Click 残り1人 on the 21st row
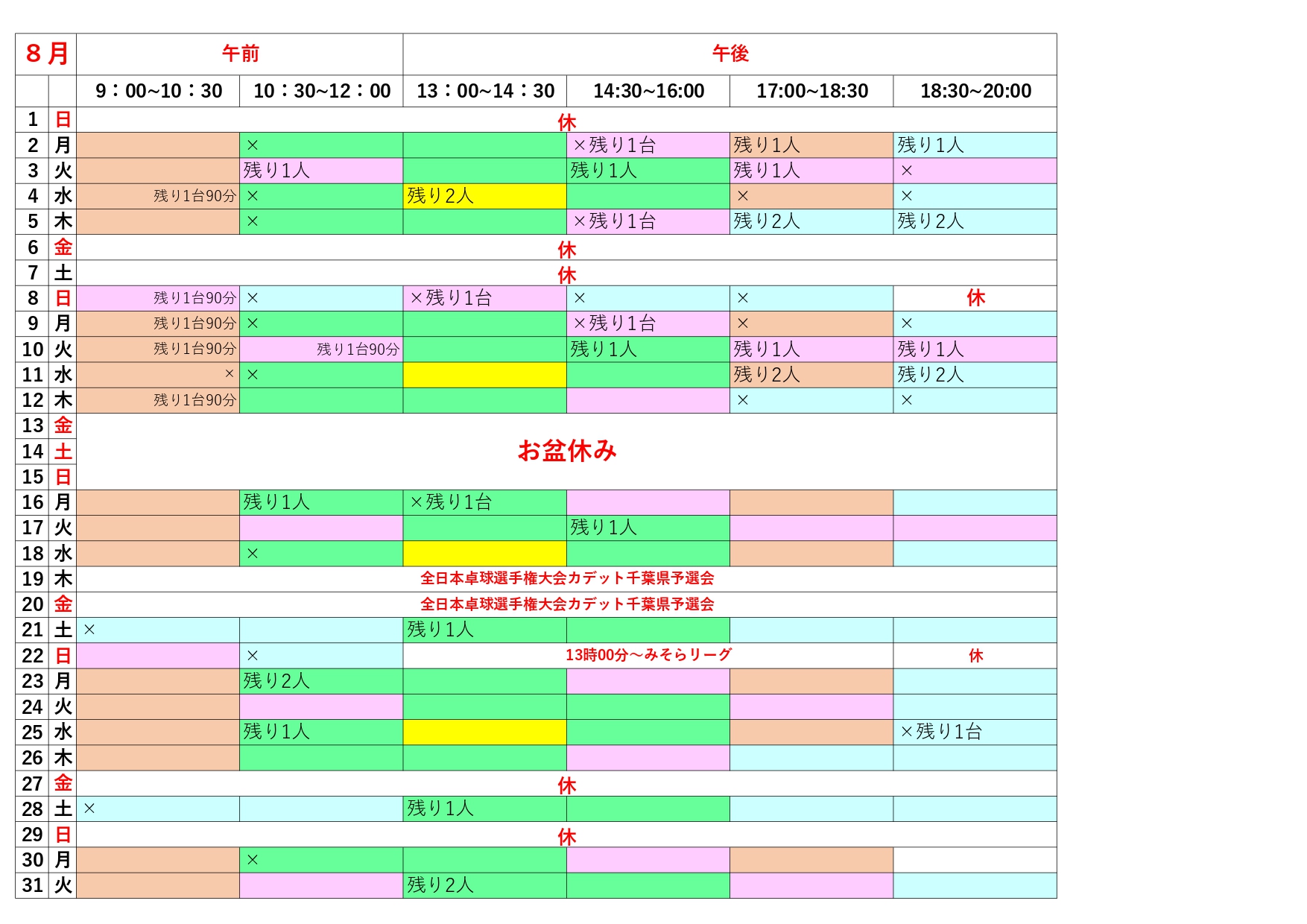The image size is (1307, 924). (x=440, y=630)
